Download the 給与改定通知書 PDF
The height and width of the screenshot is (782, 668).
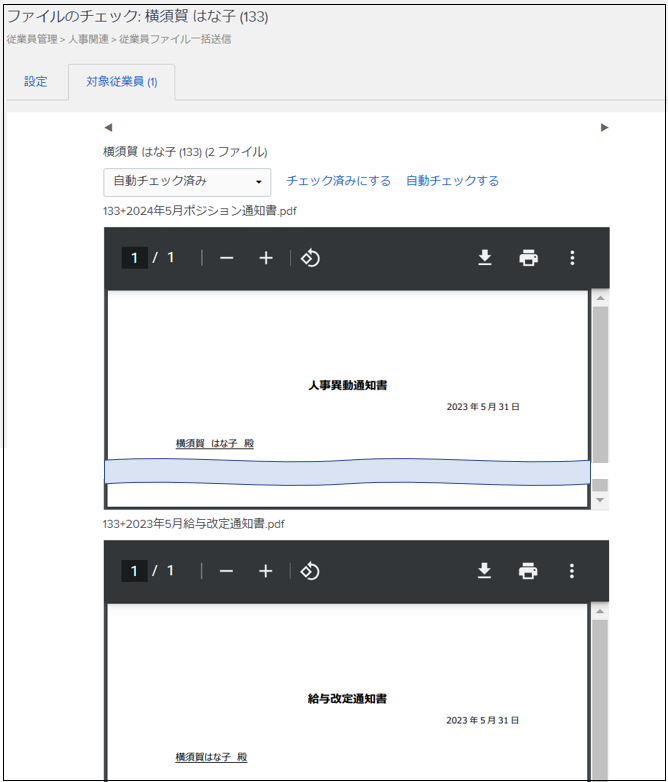484,571
